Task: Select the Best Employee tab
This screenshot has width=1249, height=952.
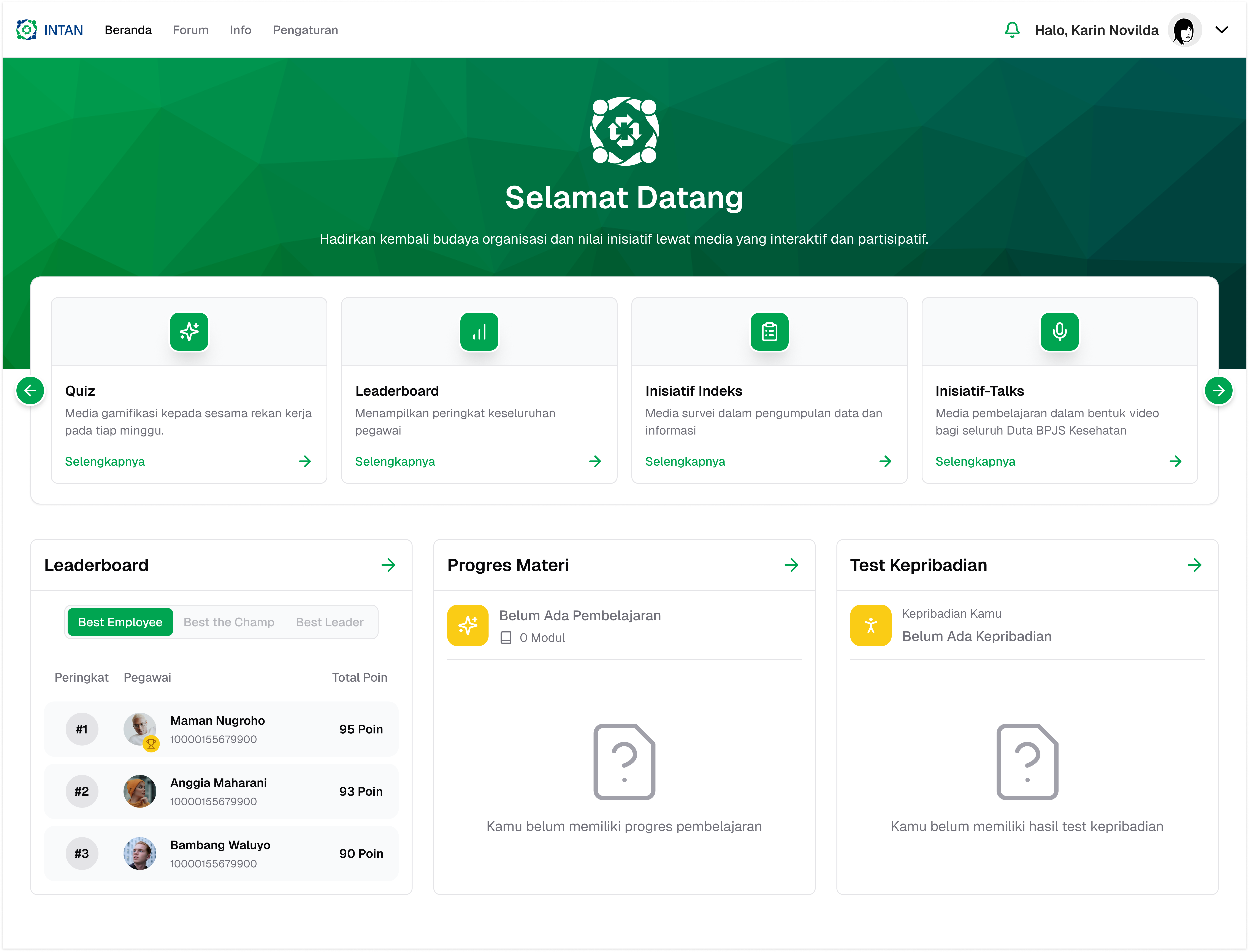Action: tap(120, 622)
